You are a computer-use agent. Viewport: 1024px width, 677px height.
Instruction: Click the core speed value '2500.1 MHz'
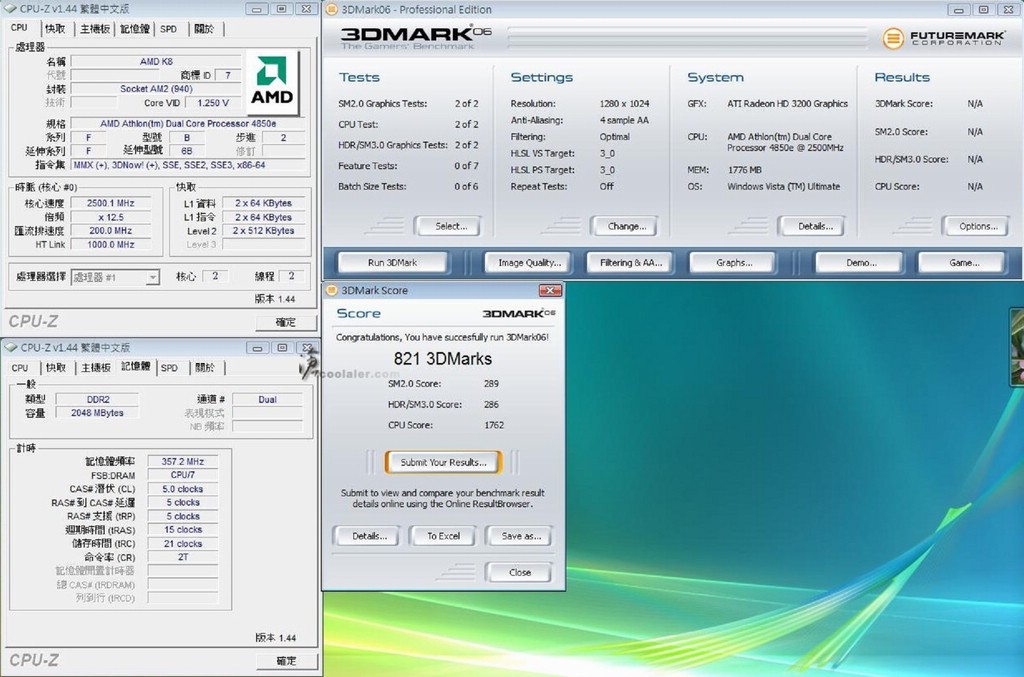110,203
